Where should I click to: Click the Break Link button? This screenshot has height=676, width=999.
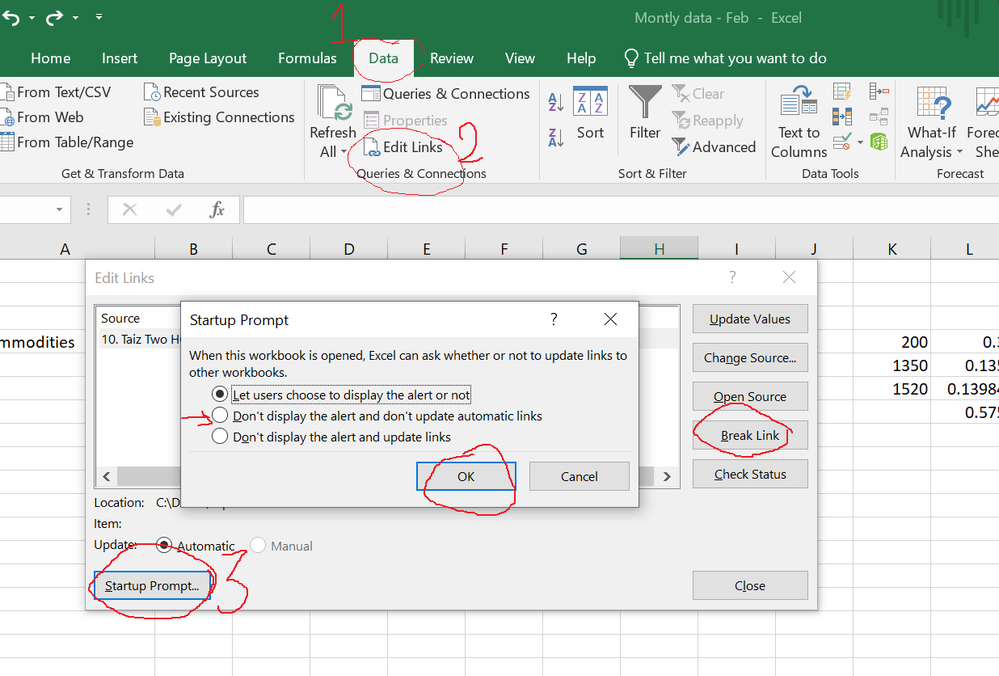point(750,436)
